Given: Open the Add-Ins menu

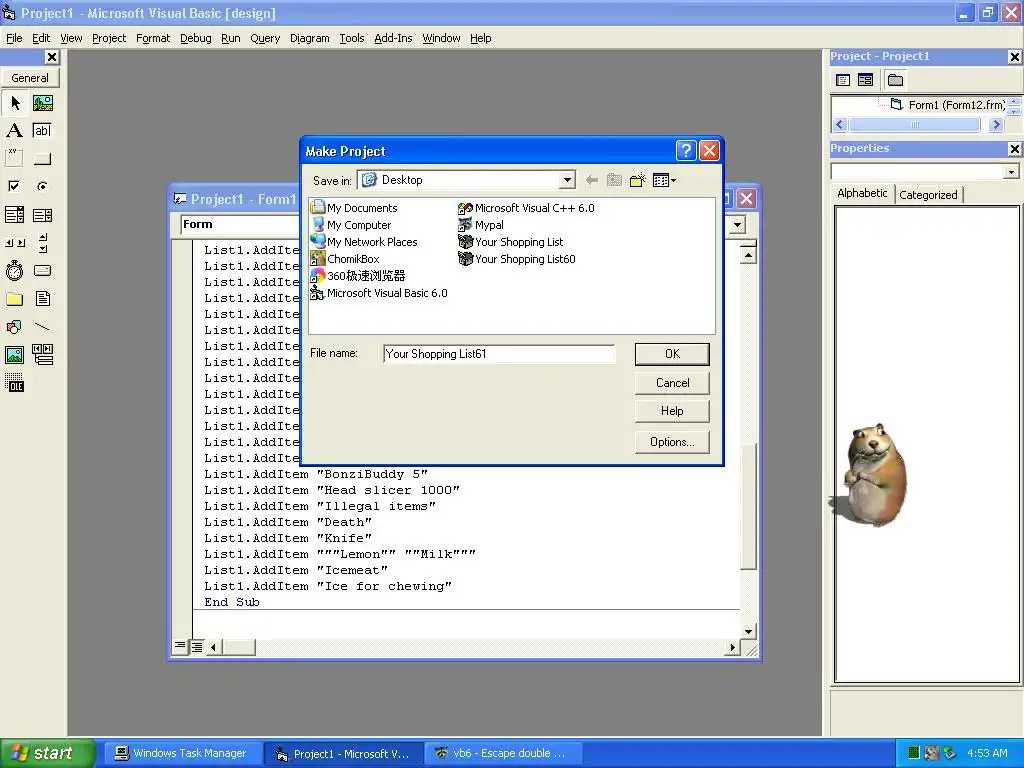Looking at the screenshot, I should (393, 39).
